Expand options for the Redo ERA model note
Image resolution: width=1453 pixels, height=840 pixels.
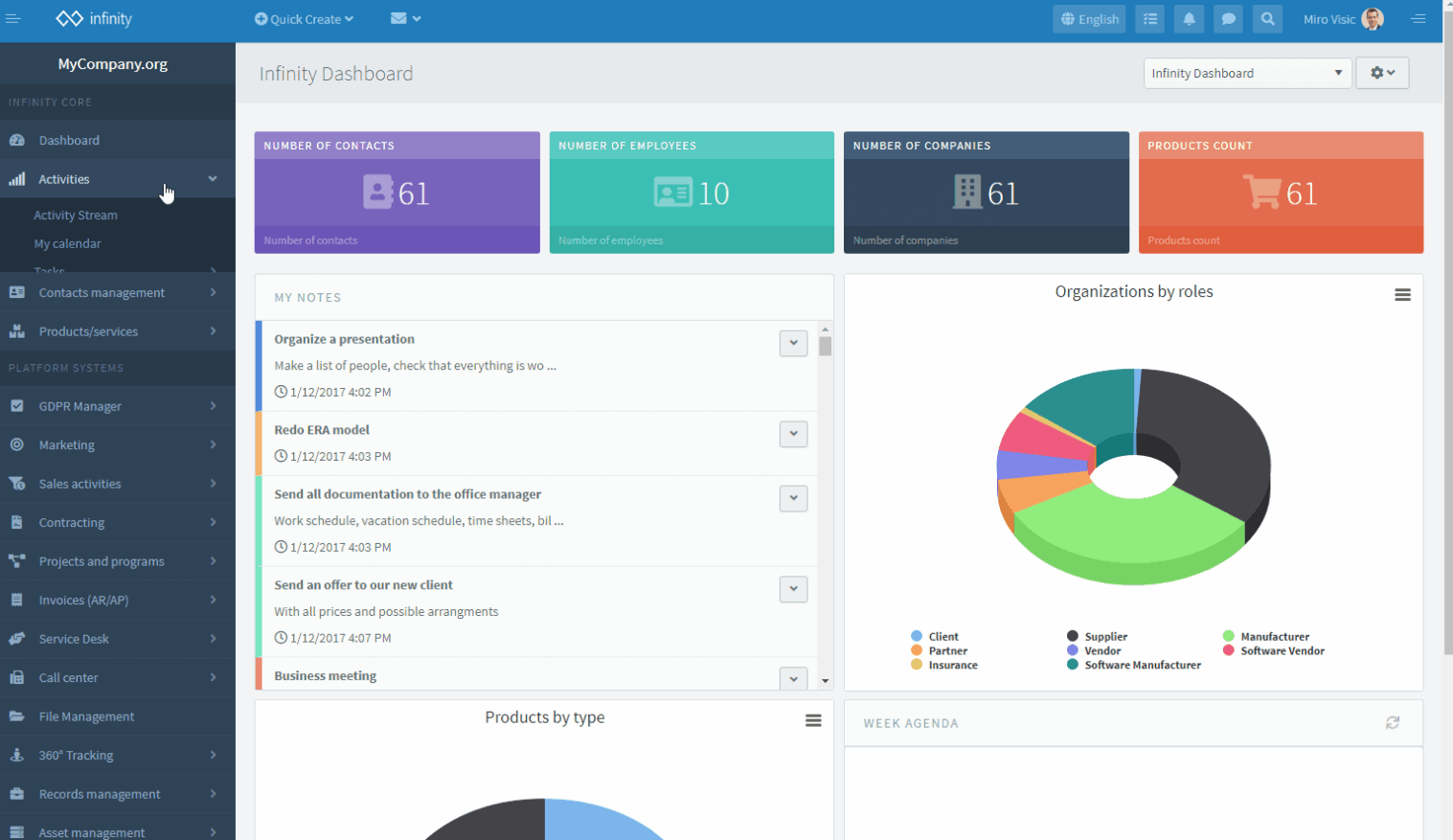[792, 434]
